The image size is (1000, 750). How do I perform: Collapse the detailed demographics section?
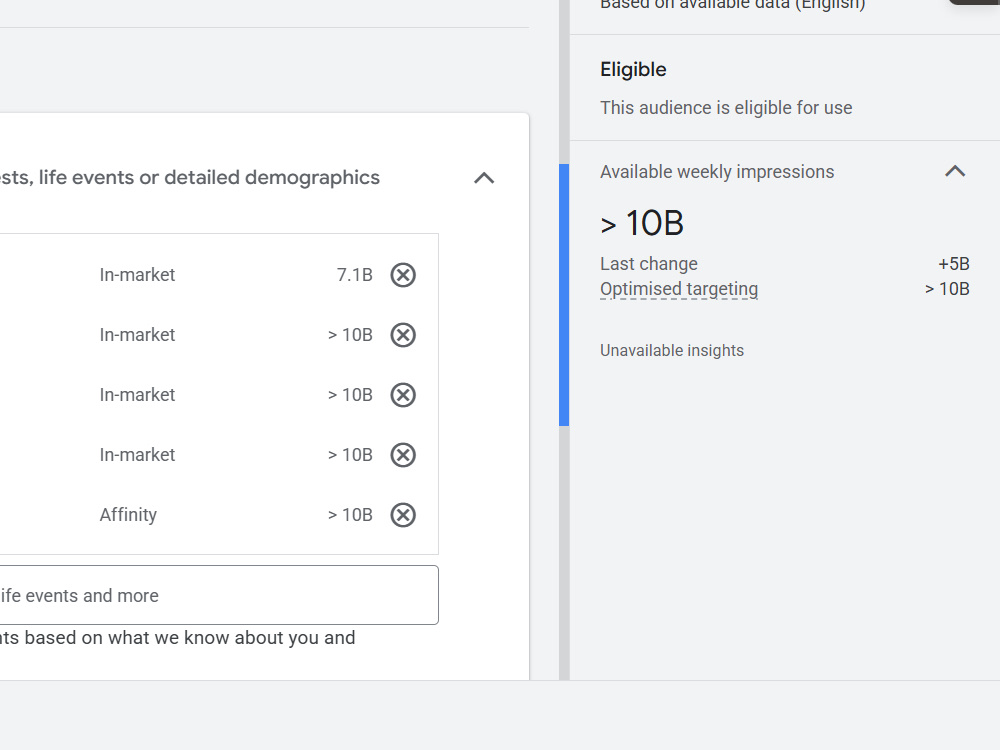pyautogui.click(x=484, y=178)
